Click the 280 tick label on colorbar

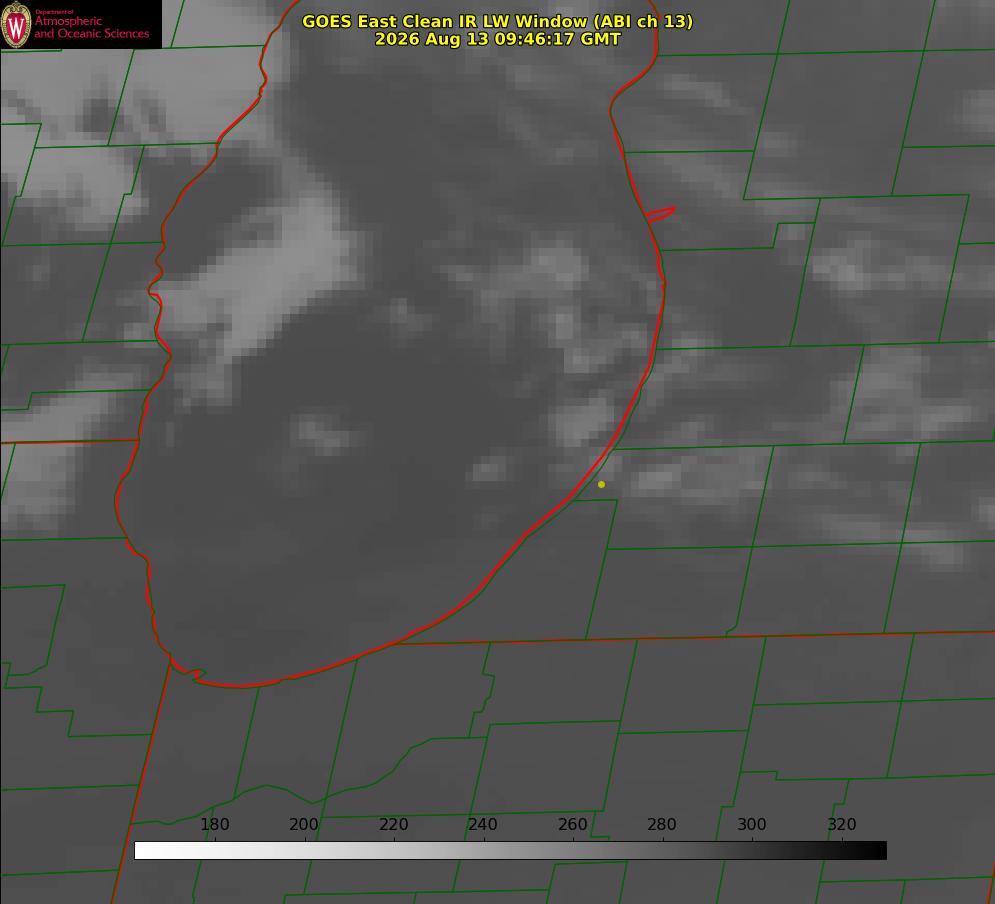pyautogui.click(x=662, y=824)
